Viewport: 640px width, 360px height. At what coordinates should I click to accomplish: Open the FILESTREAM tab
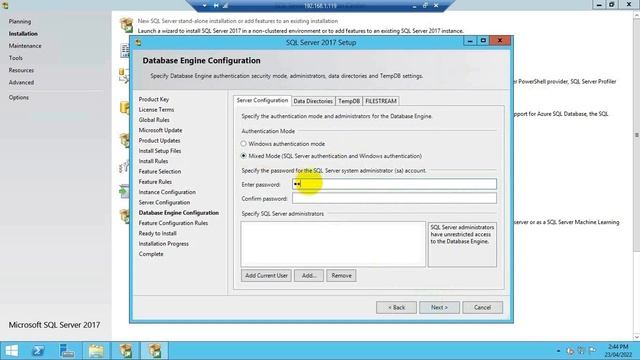(380, 101)
